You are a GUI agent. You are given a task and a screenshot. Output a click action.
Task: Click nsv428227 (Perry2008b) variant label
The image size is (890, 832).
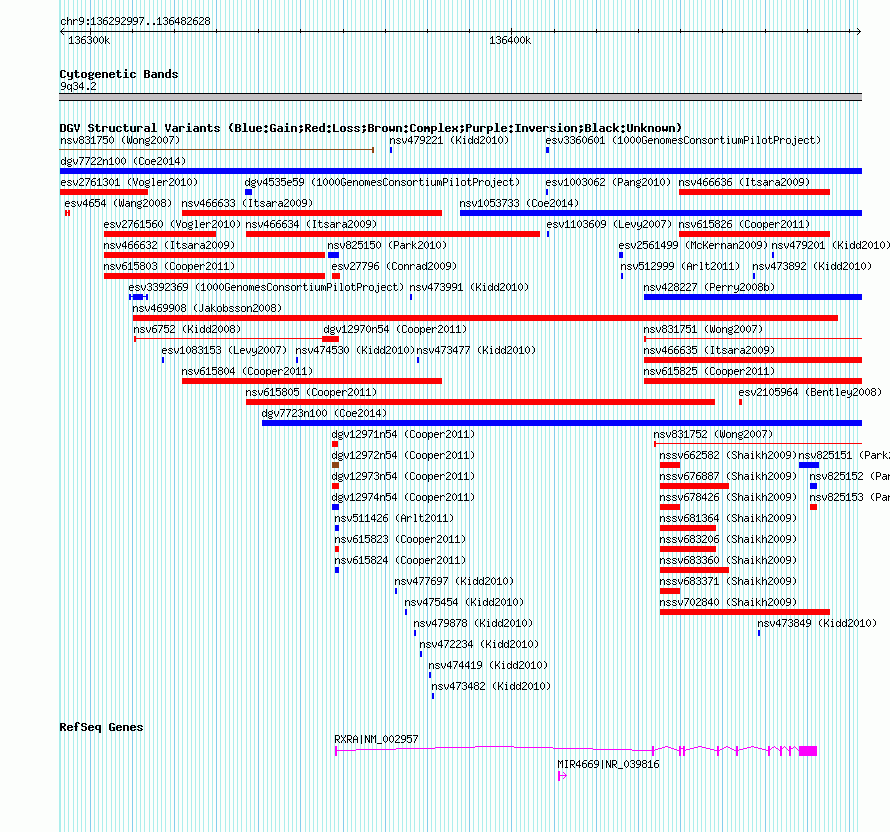[x=709, y=287]
